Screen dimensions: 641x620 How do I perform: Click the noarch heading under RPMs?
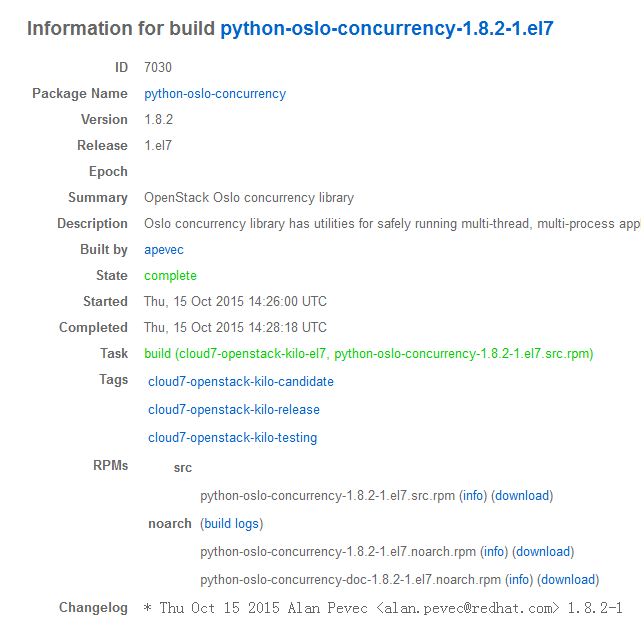tap(170, 524)
